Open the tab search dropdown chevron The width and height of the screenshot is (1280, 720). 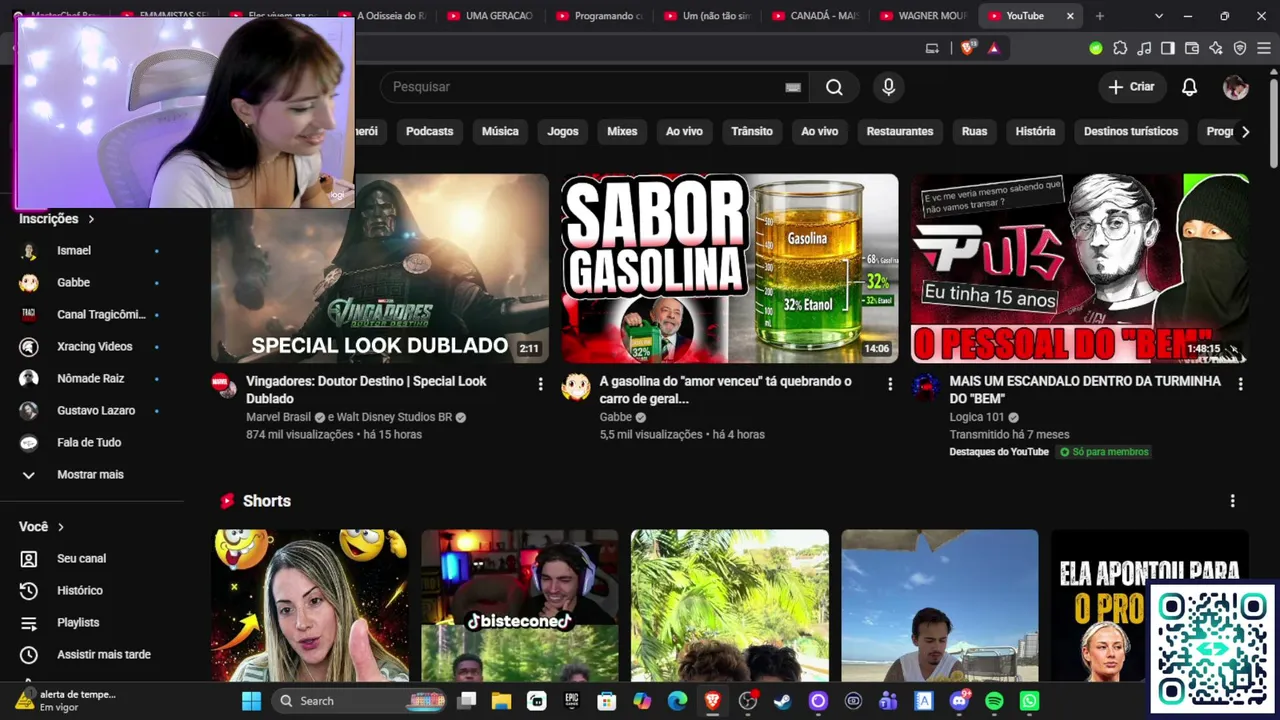pos(1158,16)
